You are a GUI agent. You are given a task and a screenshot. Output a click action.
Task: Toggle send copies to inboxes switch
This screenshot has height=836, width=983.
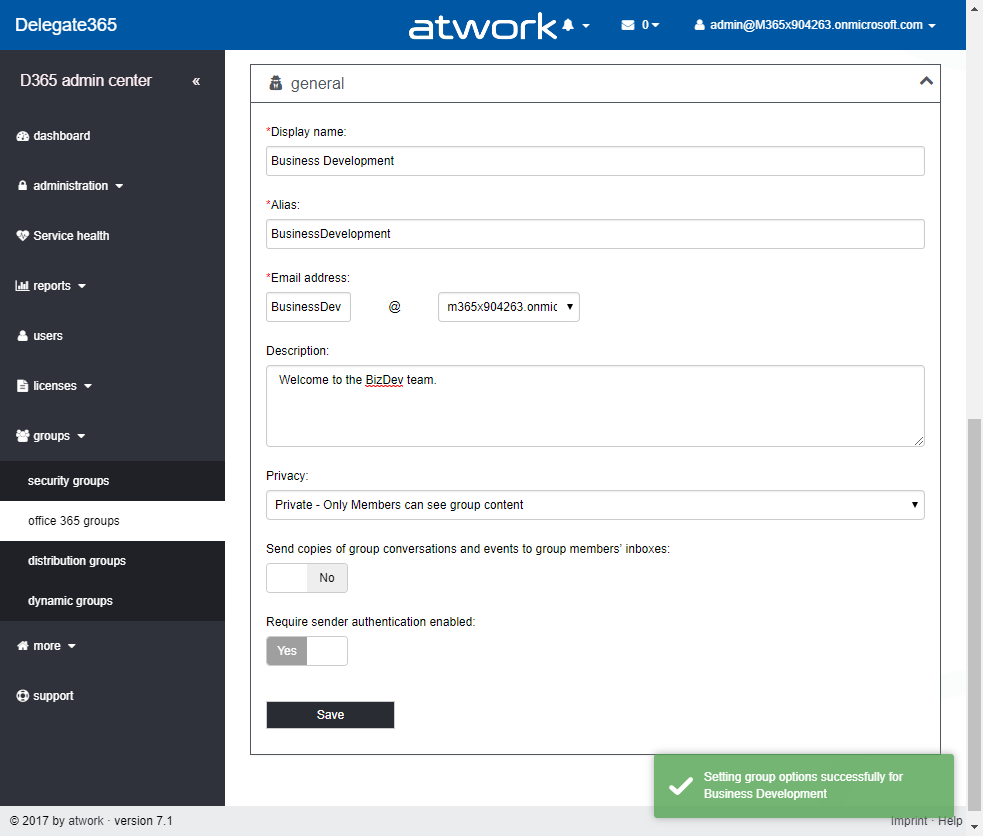tap(307, 578)
